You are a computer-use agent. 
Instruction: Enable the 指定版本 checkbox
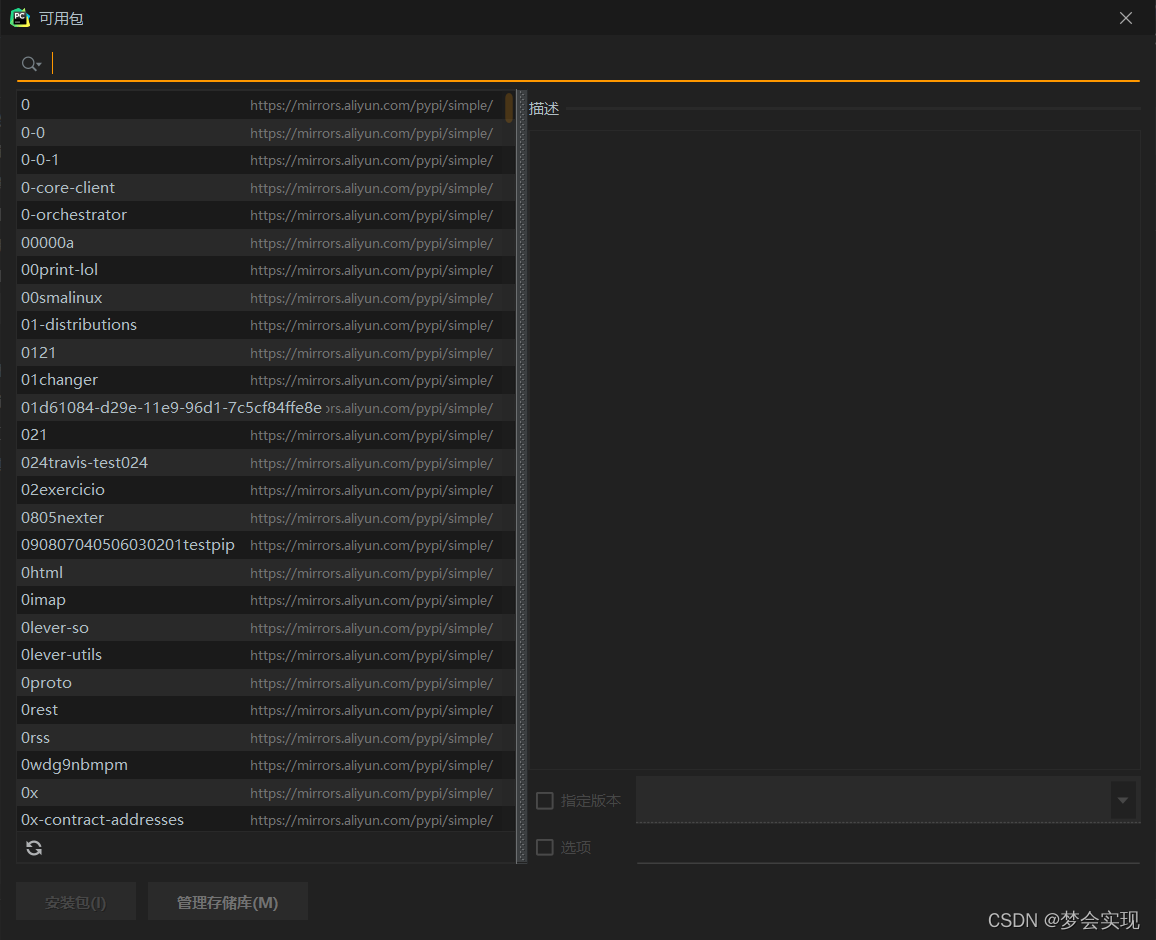click(x=545, y=801)
